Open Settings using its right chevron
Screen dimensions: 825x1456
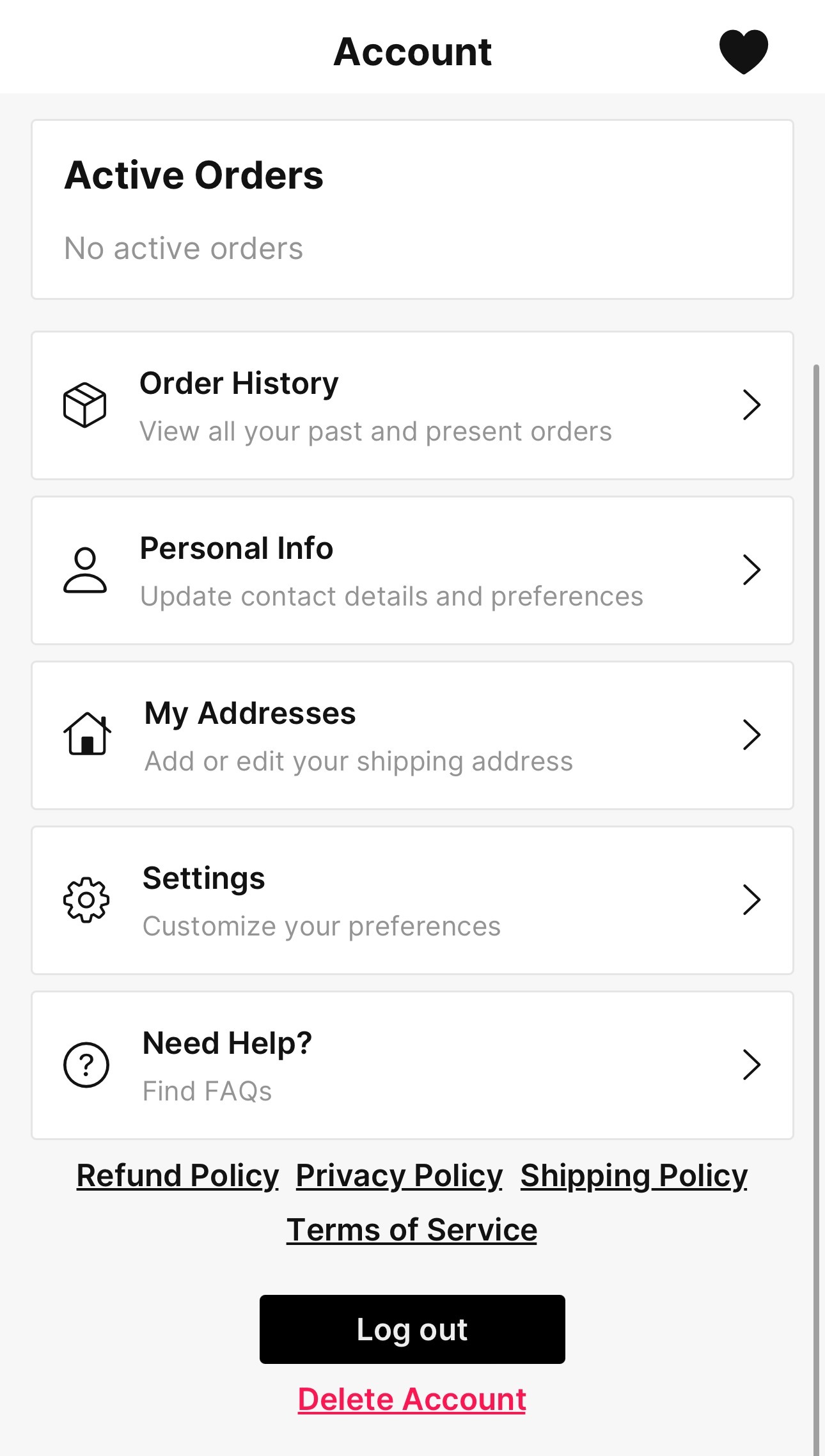[751, 900]
